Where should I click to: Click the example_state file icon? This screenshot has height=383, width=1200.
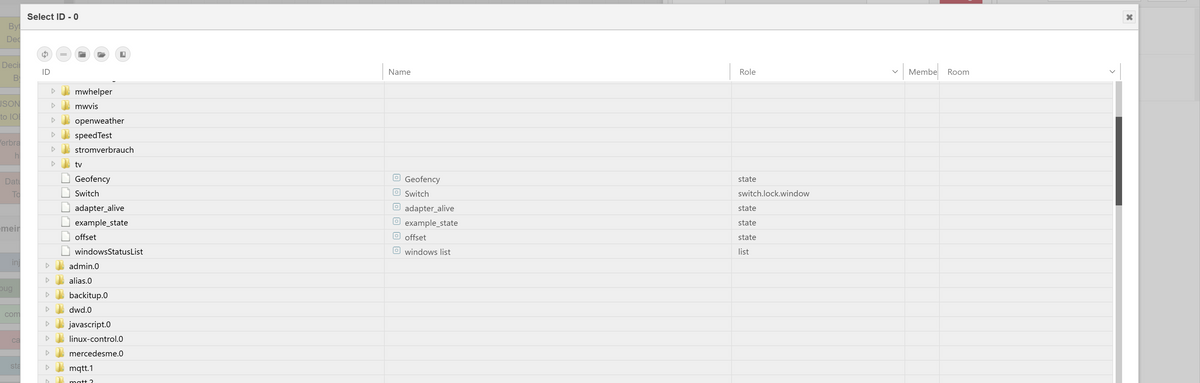pyautogui.click(x=66, y=222)
